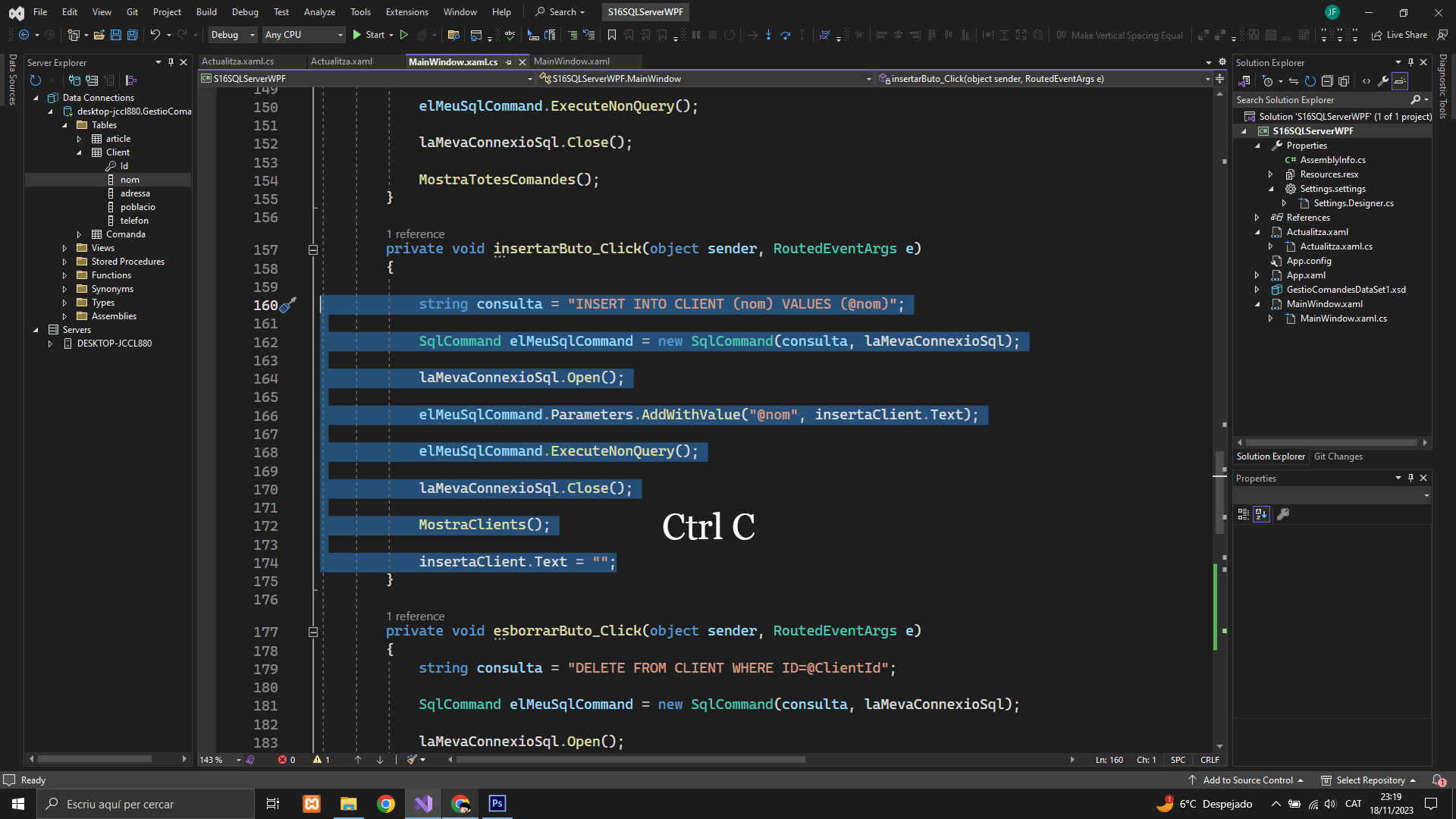Open the Extensions menu
Image resolution: width=1456 pixels, height=819 pixels.
(x=406, y=12)
